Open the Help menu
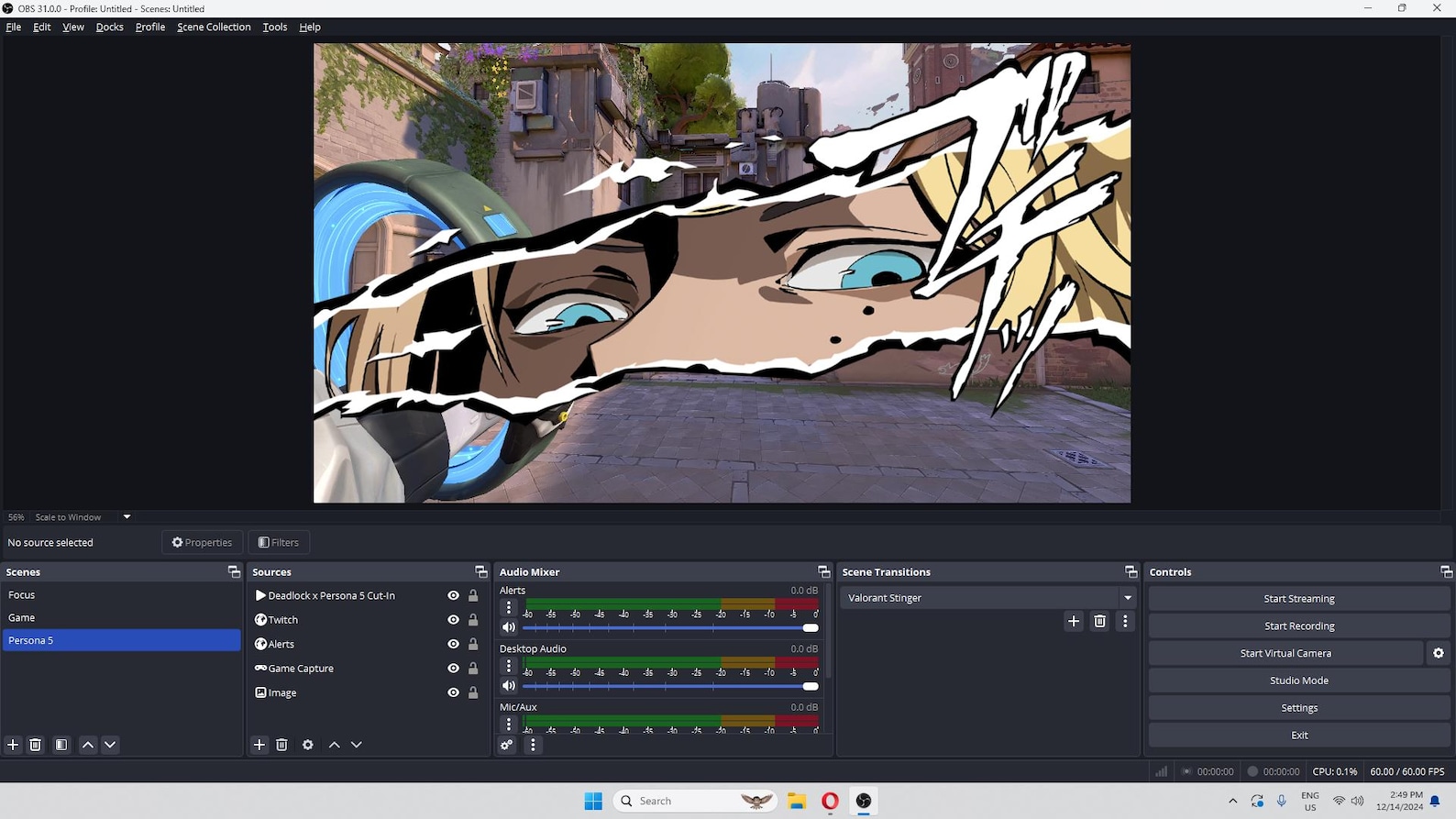 [x=310, y=27]
